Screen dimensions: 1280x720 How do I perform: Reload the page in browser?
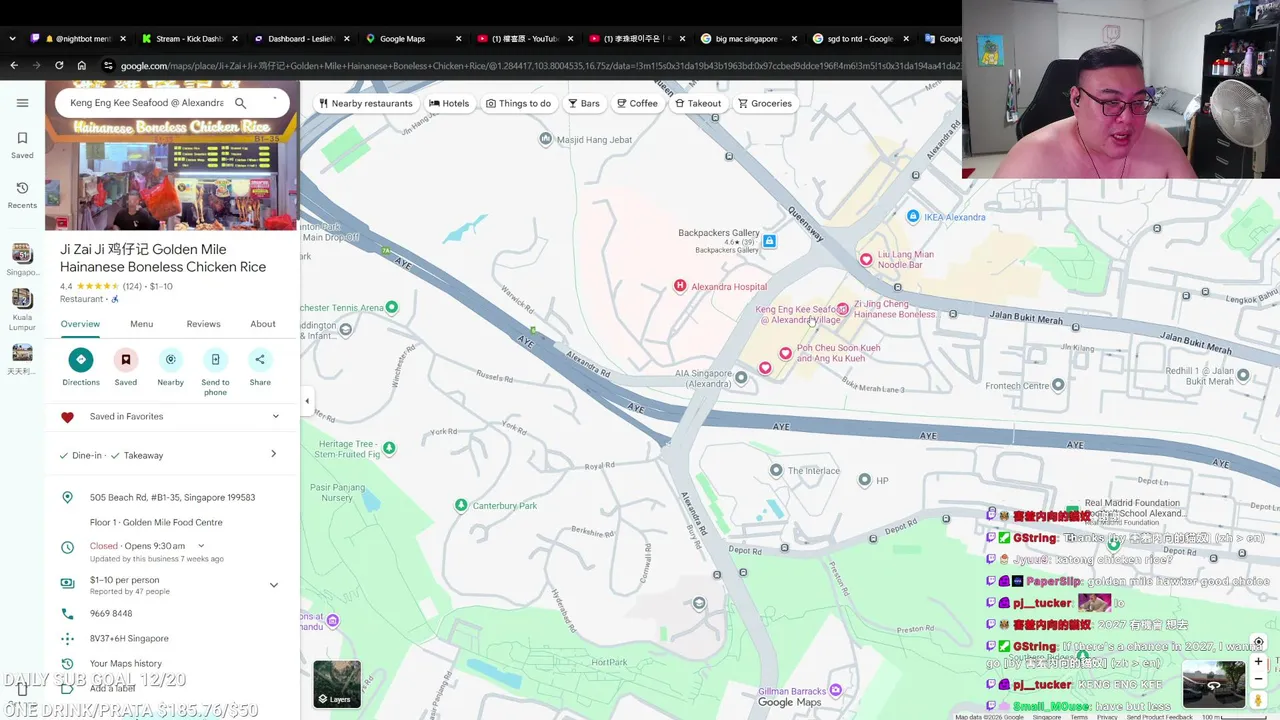click(59, 66)
